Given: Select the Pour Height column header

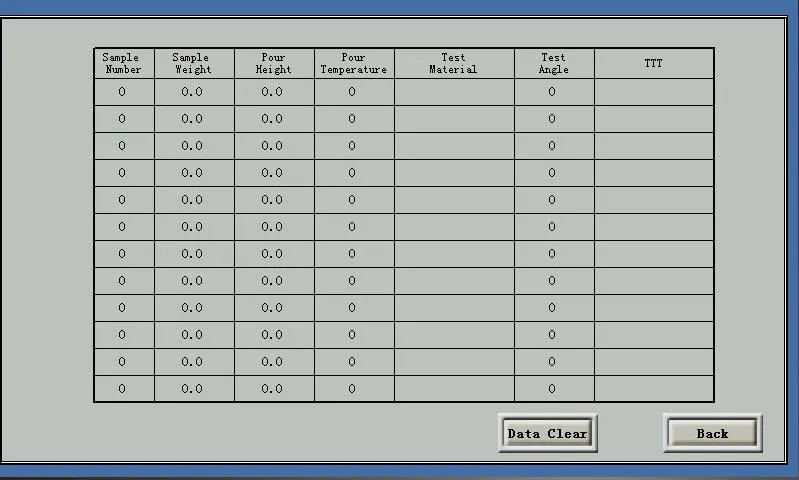Looking at the screenshot, I should point(273,64).
